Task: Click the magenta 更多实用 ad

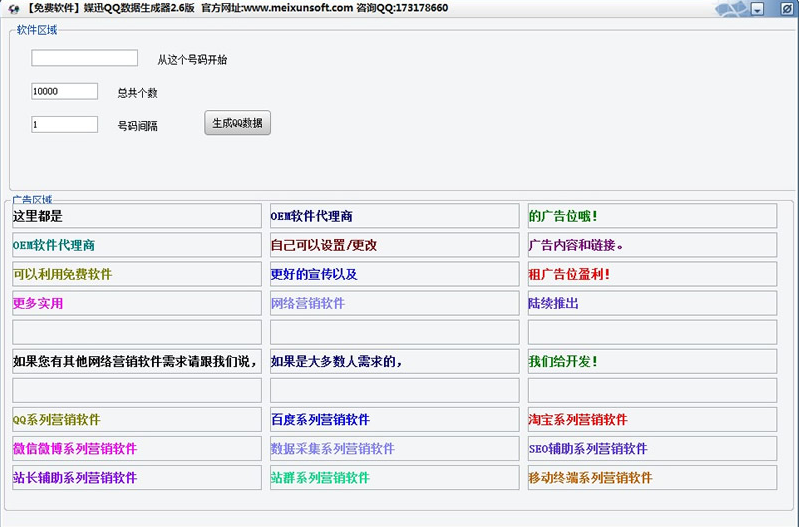Action: 137,303
